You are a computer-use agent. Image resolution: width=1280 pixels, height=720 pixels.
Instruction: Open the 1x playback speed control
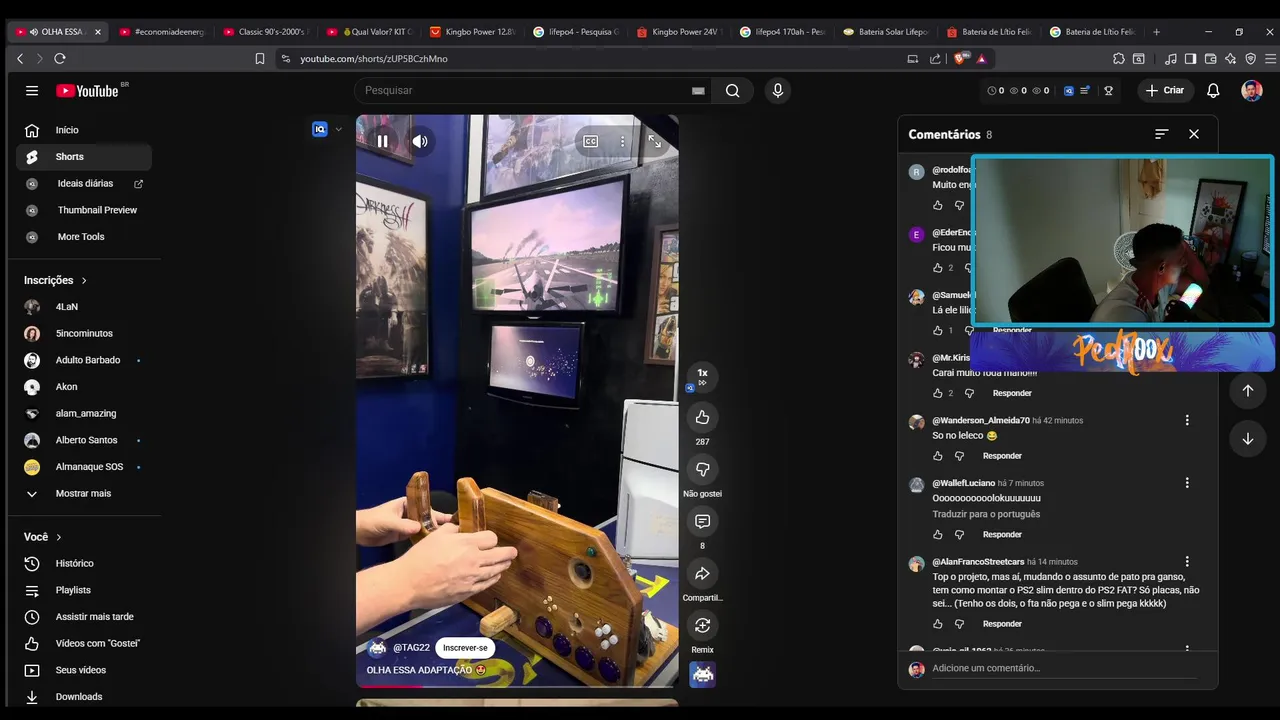point(702,376)
